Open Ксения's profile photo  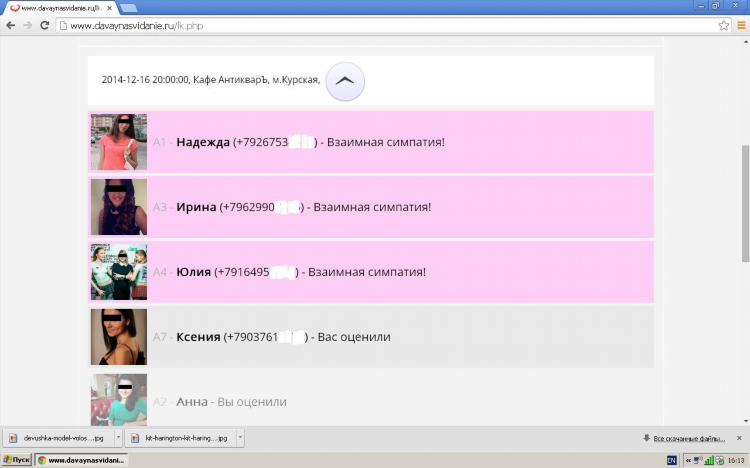[119, 336]
